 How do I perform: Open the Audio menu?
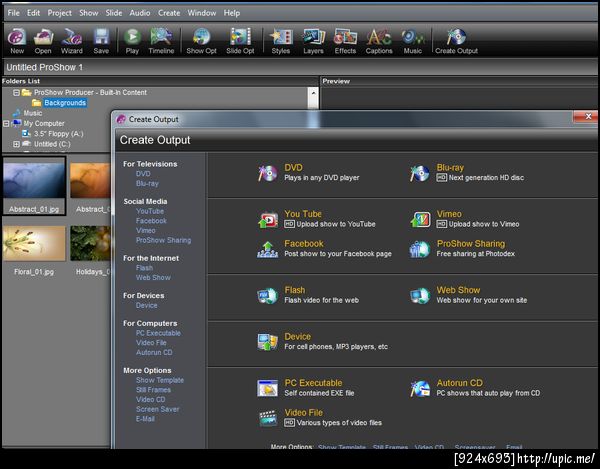click(x=140, y=13)
